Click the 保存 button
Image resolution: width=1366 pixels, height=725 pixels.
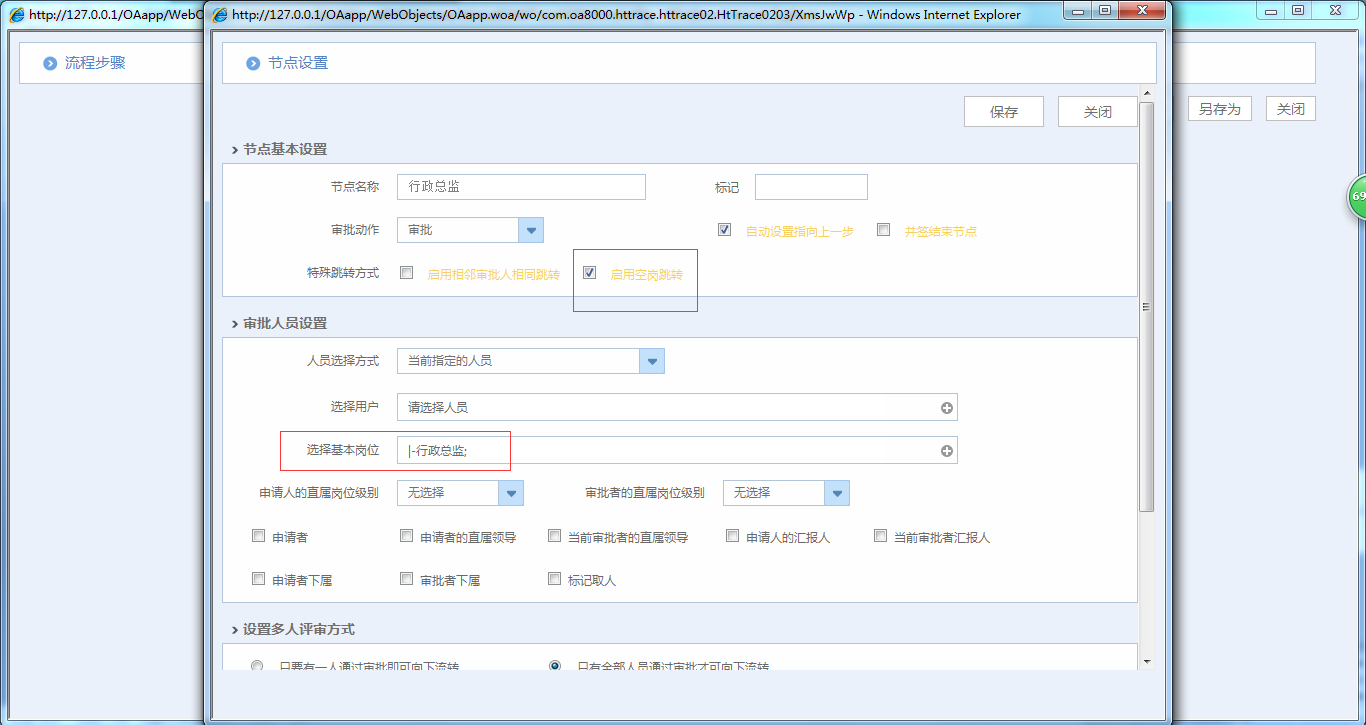1003,111
